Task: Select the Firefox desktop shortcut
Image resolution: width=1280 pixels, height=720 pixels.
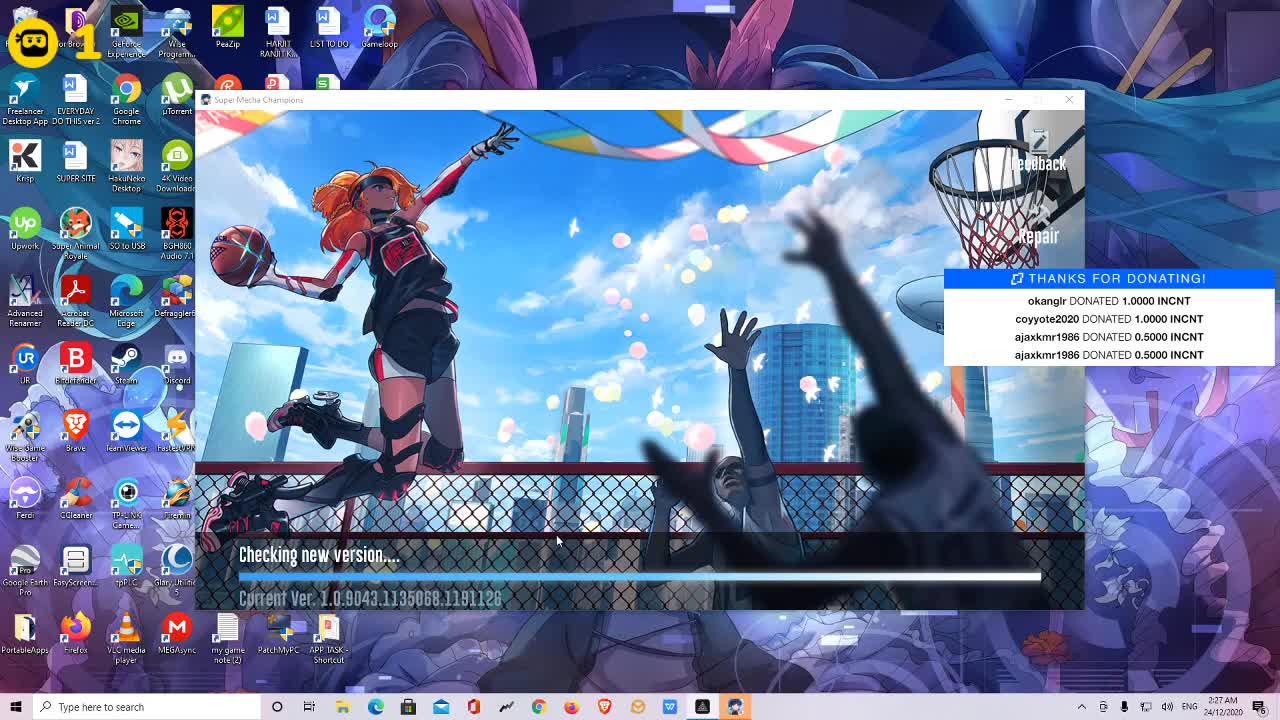Action: [x=76, y=633]
